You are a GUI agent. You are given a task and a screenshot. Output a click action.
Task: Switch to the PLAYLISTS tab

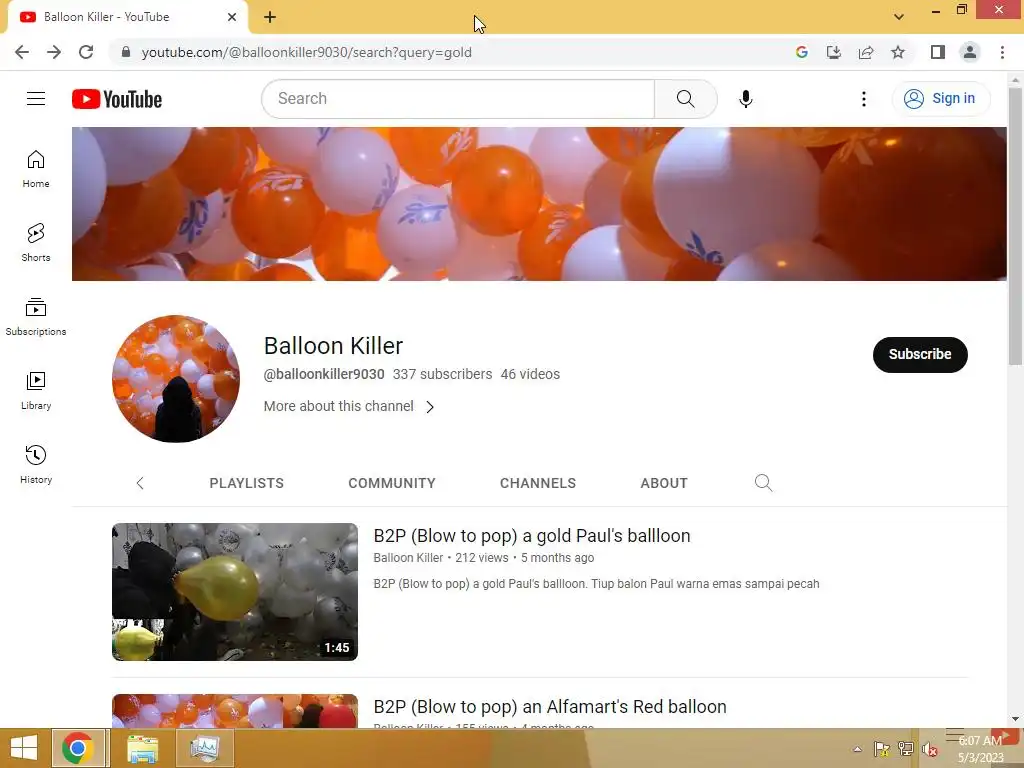coord(247,483)
